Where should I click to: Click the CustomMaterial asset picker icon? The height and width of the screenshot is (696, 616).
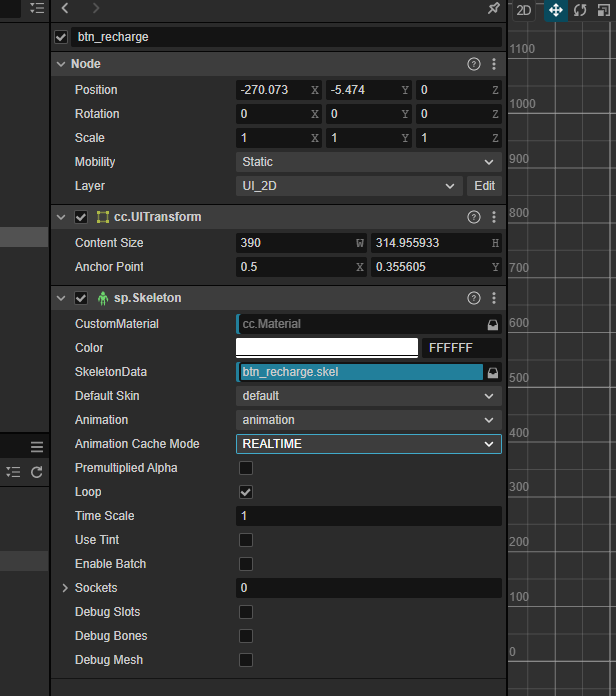(493, 325)
